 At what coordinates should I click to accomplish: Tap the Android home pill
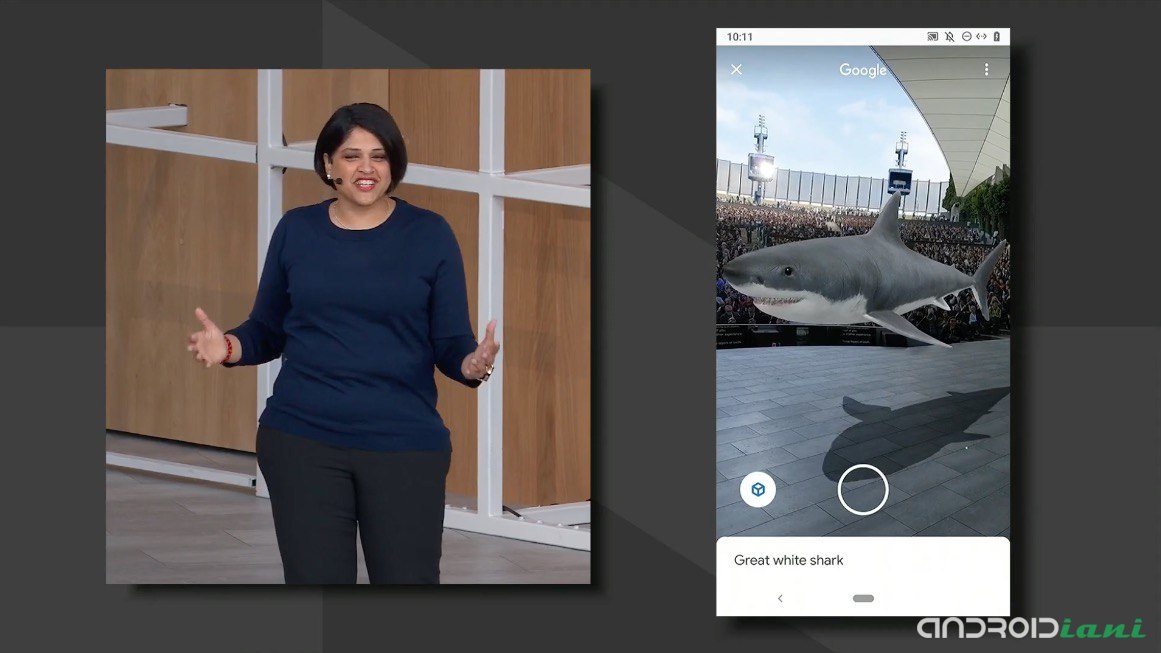(x=863, y=598)
